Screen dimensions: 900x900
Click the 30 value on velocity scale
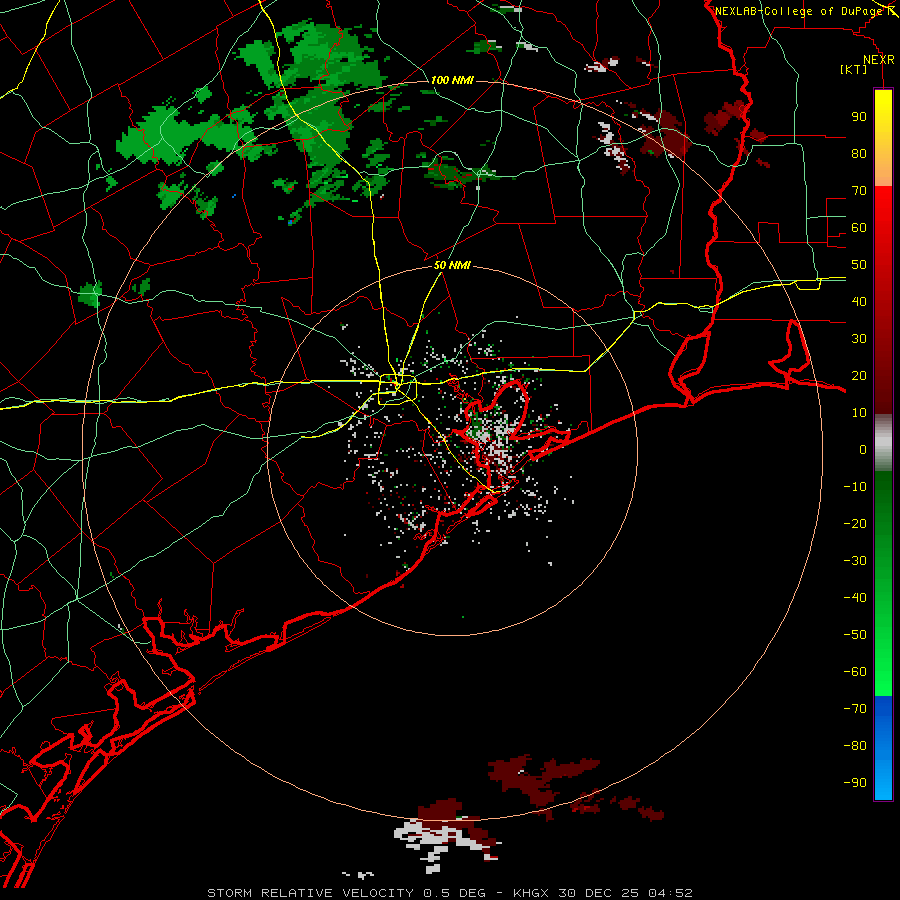tap(859, 339)
